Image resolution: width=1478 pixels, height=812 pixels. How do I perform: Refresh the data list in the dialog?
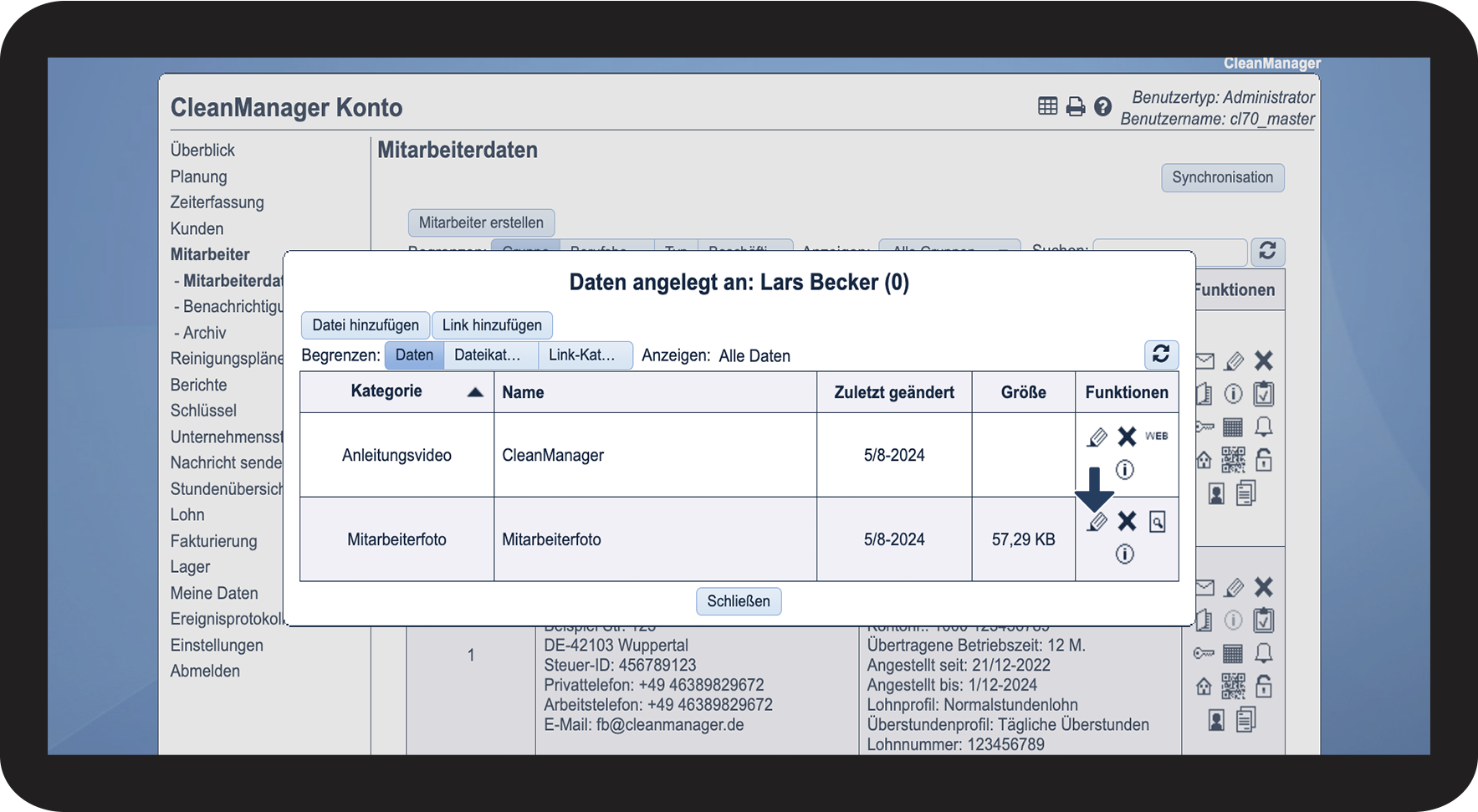click(x=1161, y=355)
